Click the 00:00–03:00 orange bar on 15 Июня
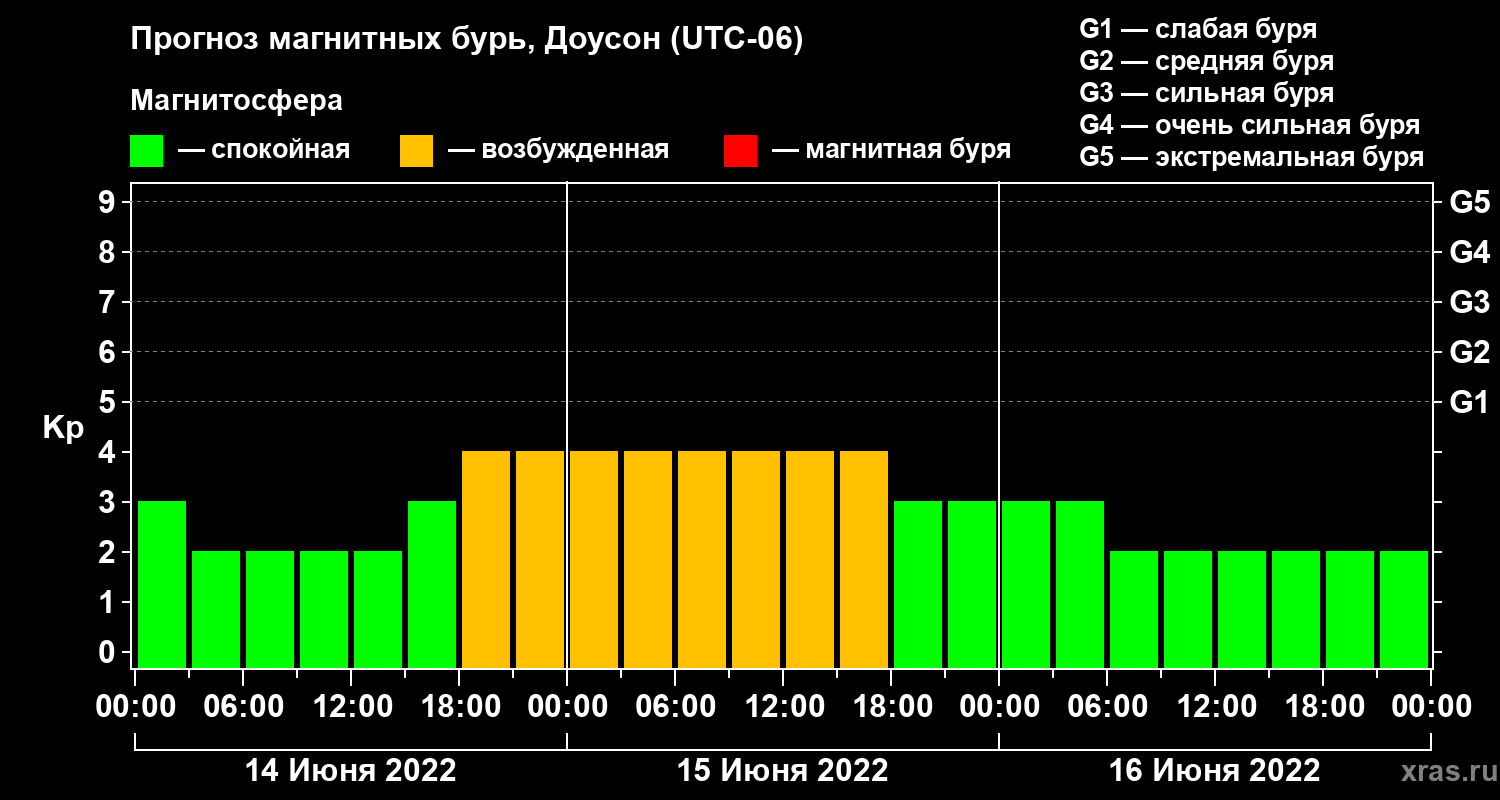Image resolution: width=1500 pixels, height=800 pixels. coord(594,560)
